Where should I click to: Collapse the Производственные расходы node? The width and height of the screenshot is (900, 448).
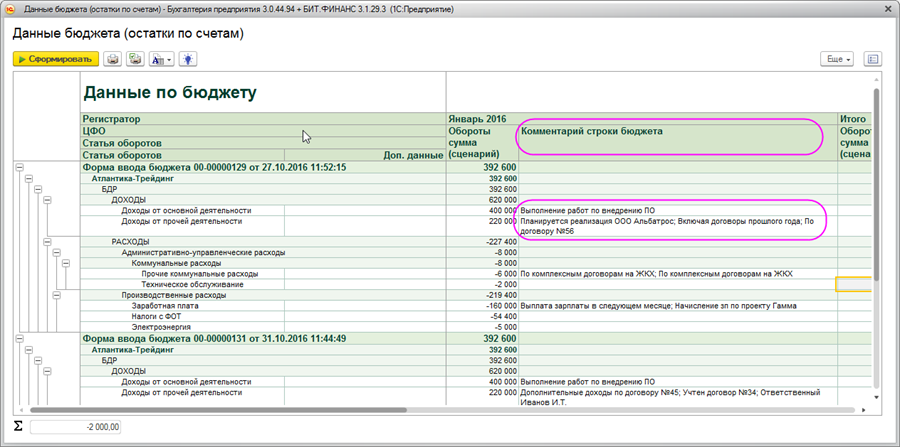(58, 296)
